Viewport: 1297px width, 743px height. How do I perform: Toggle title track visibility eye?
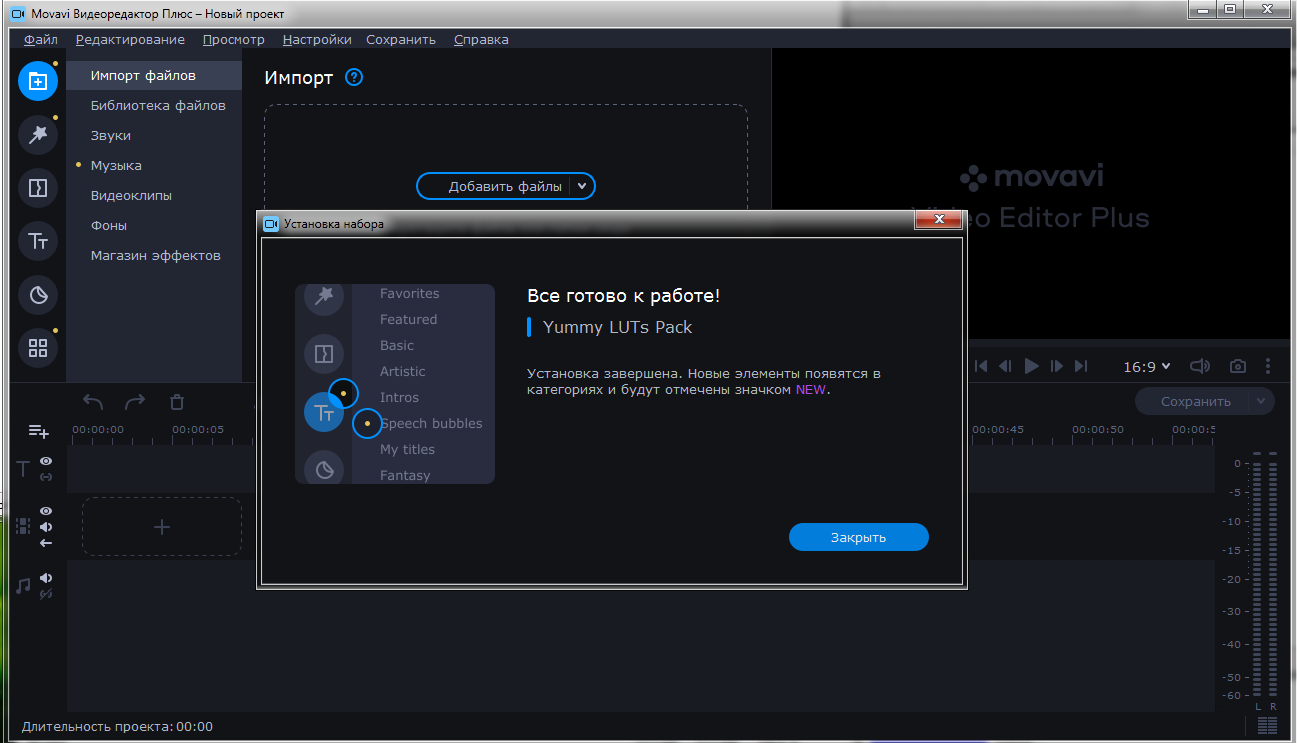(46, 461)
